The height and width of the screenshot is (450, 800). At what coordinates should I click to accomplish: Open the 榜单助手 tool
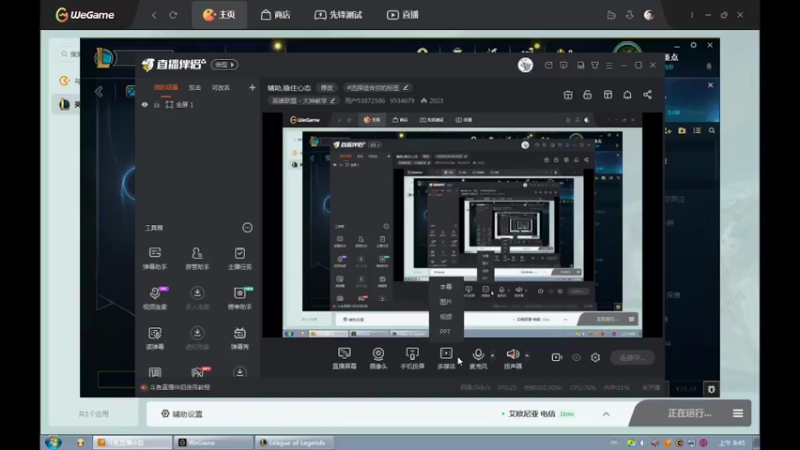(240, 298)
